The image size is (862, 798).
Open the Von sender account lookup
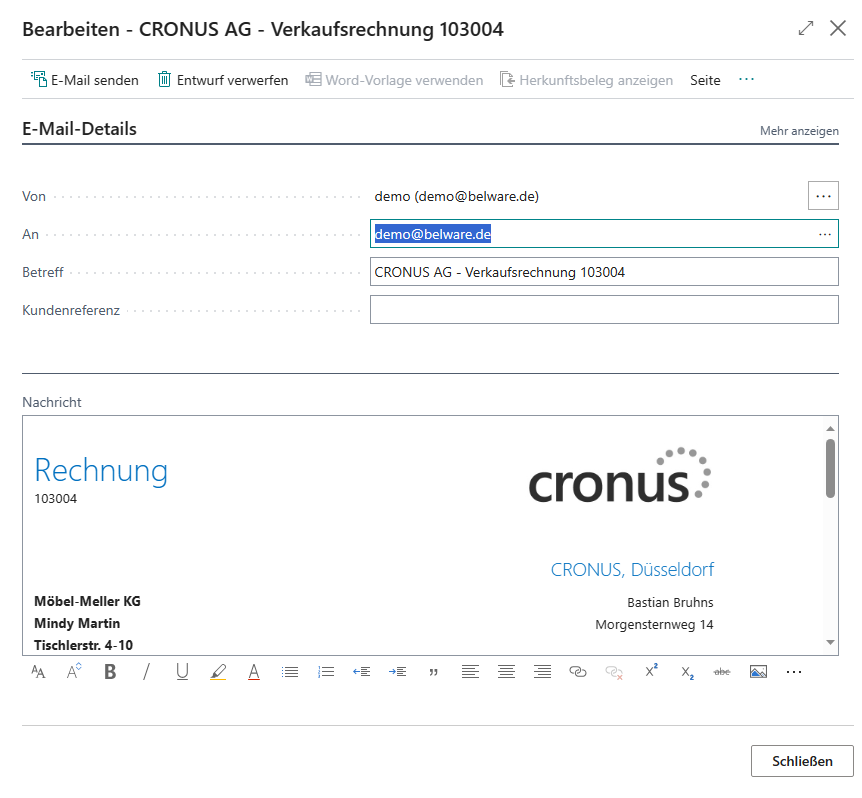click(823, 196)
